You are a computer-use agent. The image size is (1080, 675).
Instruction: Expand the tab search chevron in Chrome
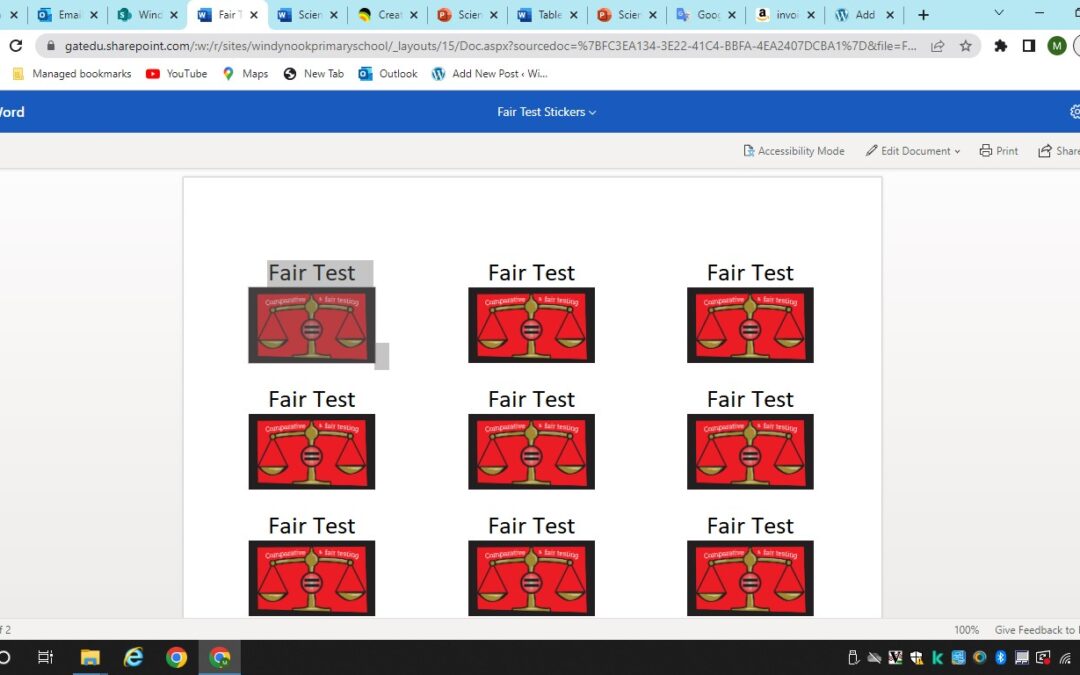[x=999, y=14]
